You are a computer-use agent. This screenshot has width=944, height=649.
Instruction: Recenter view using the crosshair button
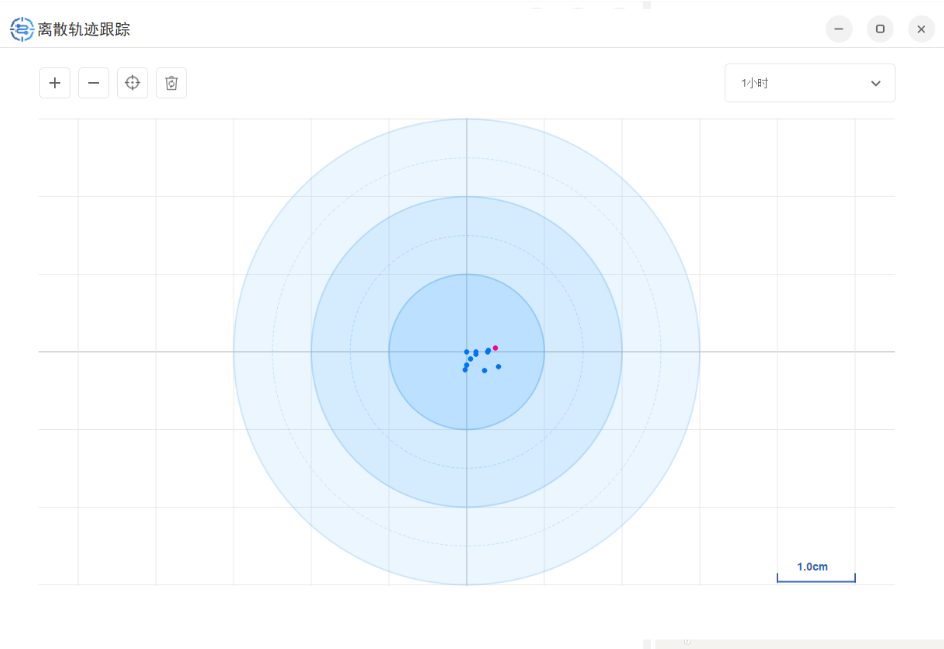tap(132, 83)
